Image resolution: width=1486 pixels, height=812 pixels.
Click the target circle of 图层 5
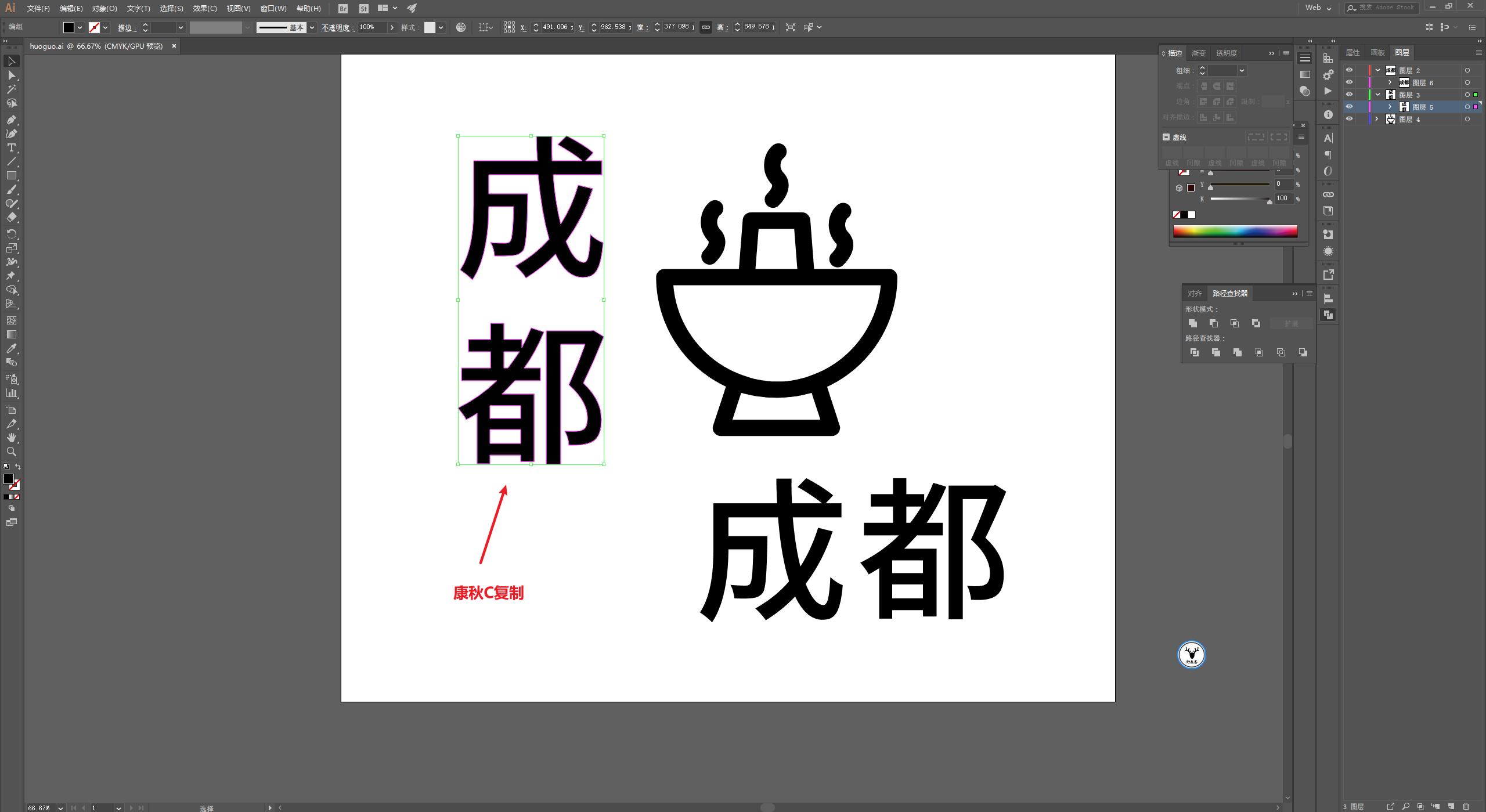1467,107
